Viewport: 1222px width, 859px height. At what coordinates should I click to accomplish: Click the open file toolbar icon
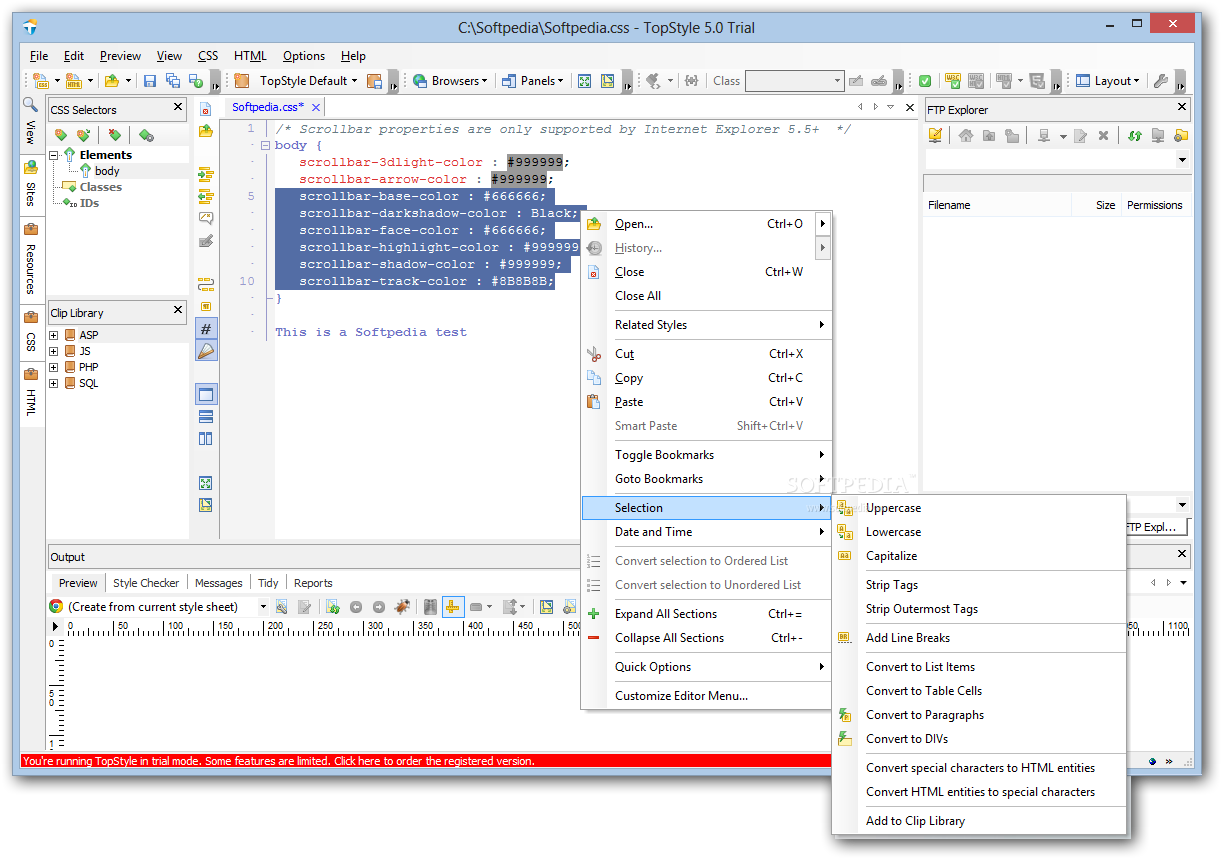112,81
